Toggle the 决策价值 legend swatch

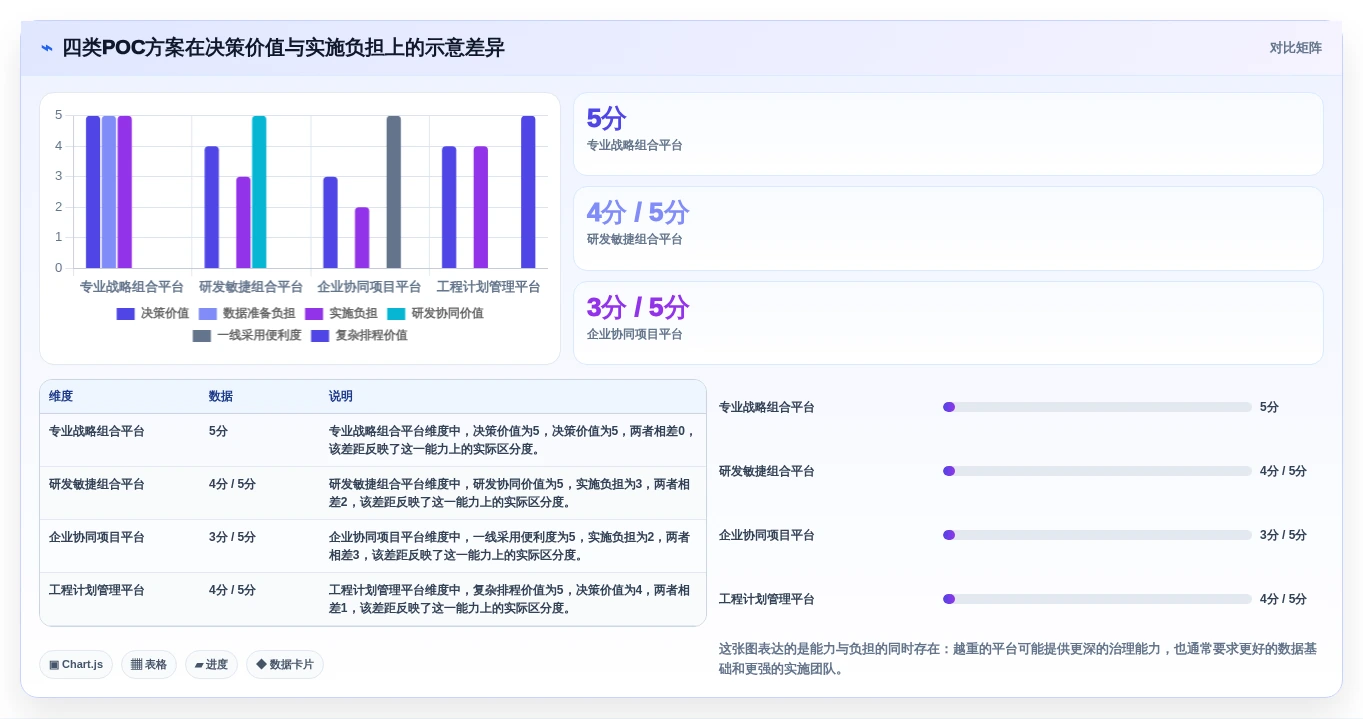click(x=125, y=313)
